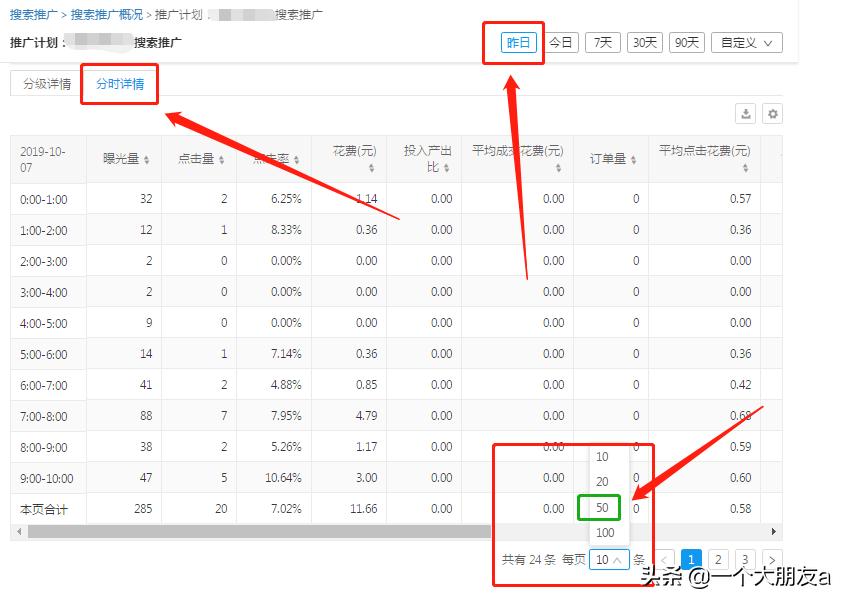Click the download/export table icon
Image resolution: width=848 pixels, height=604 pixels.
point(745,114)
